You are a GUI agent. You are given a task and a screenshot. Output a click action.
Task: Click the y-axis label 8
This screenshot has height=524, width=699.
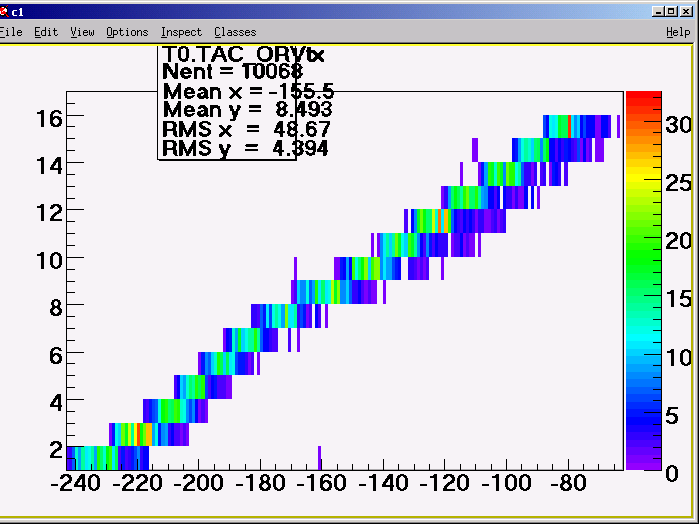tap(56, 308)
